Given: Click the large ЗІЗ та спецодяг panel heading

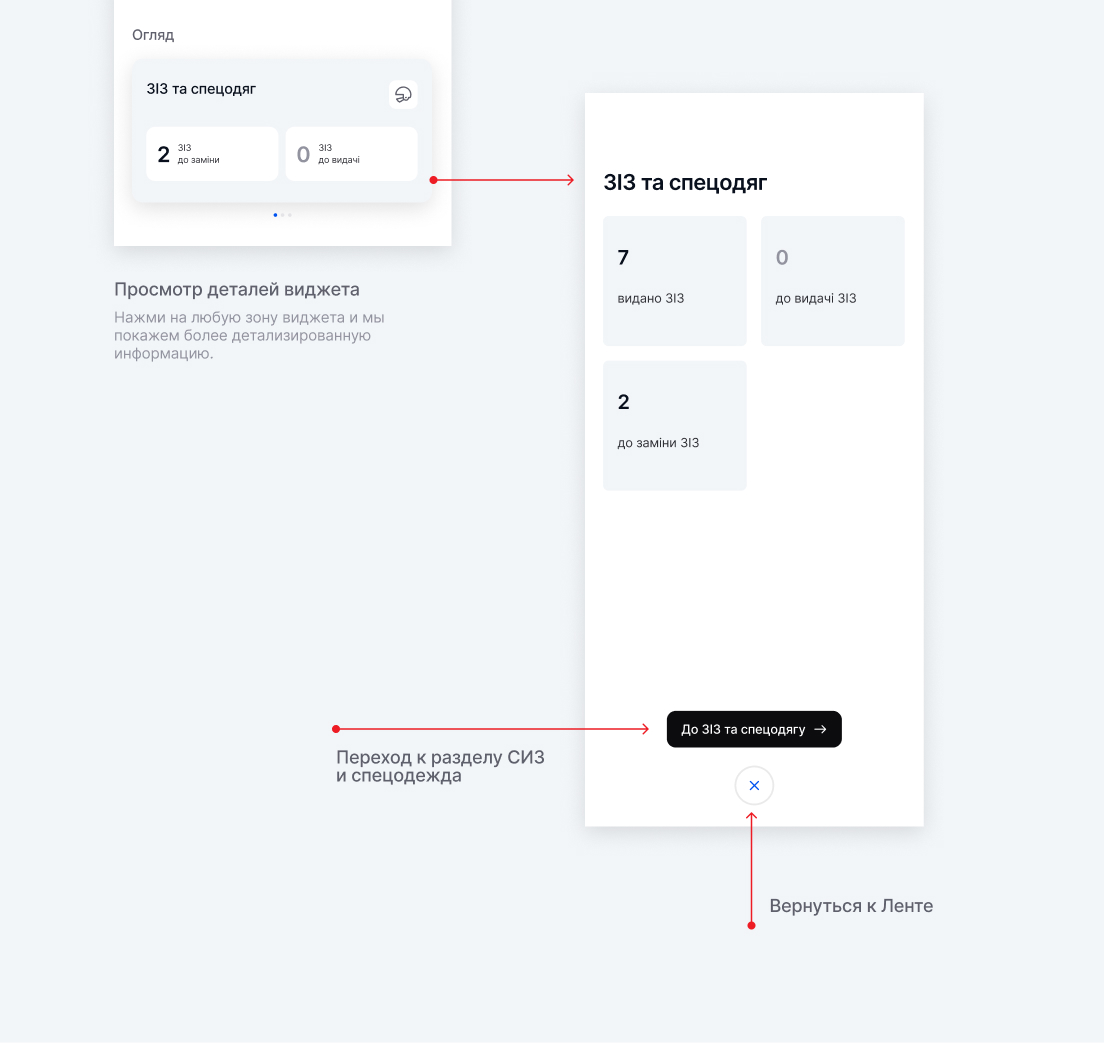Looking at the screenshot, I should [685, 182].
